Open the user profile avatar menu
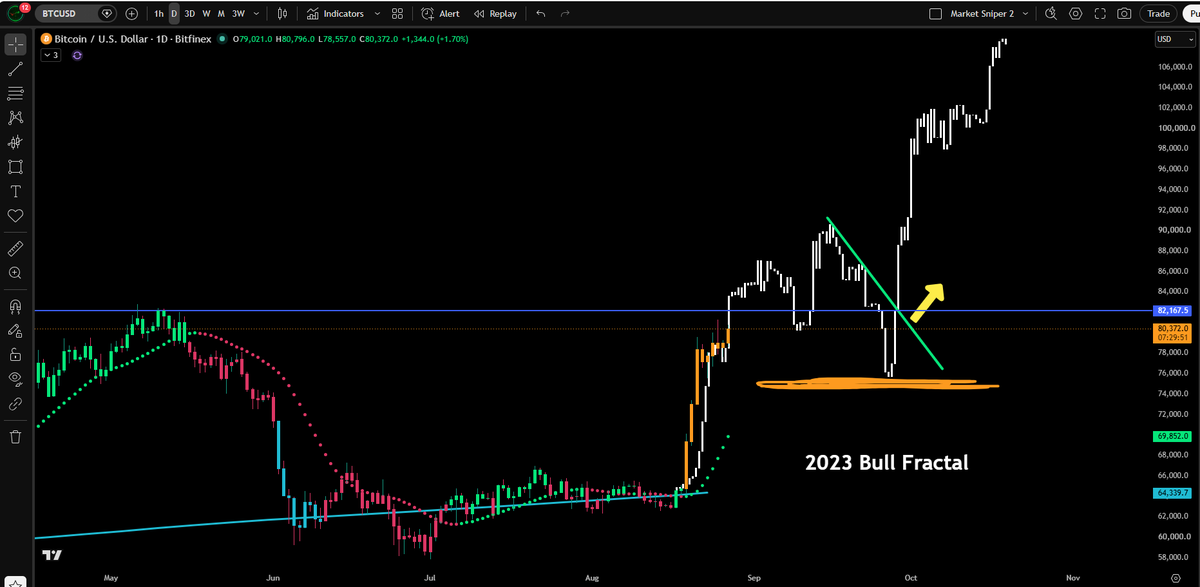This screenshot has height=587, width=1200. tap(17, 14)
